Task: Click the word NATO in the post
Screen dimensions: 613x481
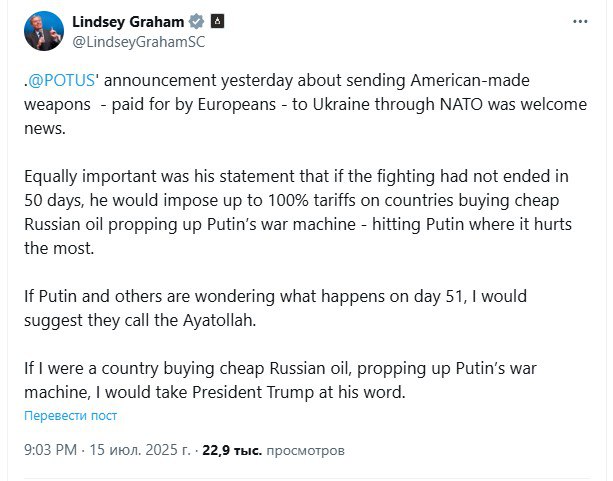Action: (x=461, y=104)
